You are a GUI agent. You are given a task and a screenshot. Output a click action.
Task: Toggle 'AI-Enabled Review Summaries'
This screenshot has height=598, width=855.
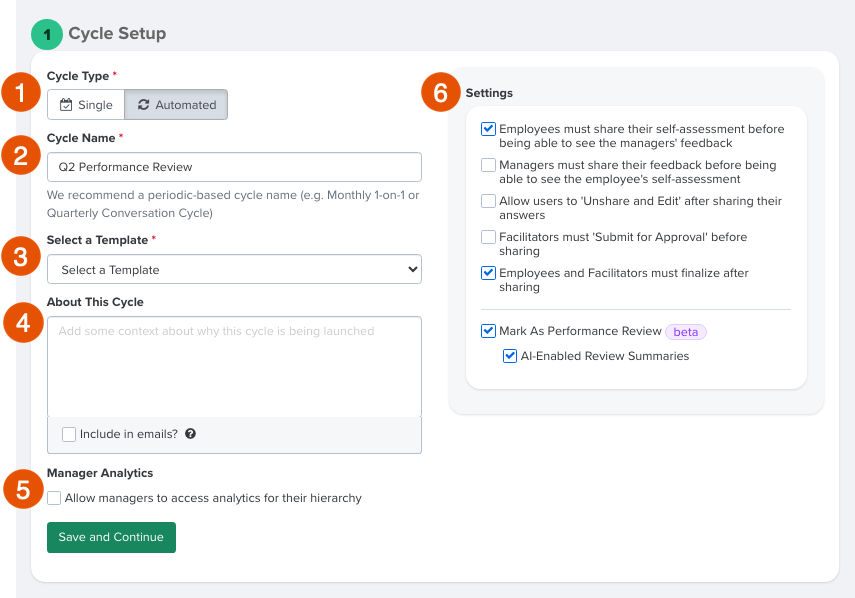click(510, 355)
